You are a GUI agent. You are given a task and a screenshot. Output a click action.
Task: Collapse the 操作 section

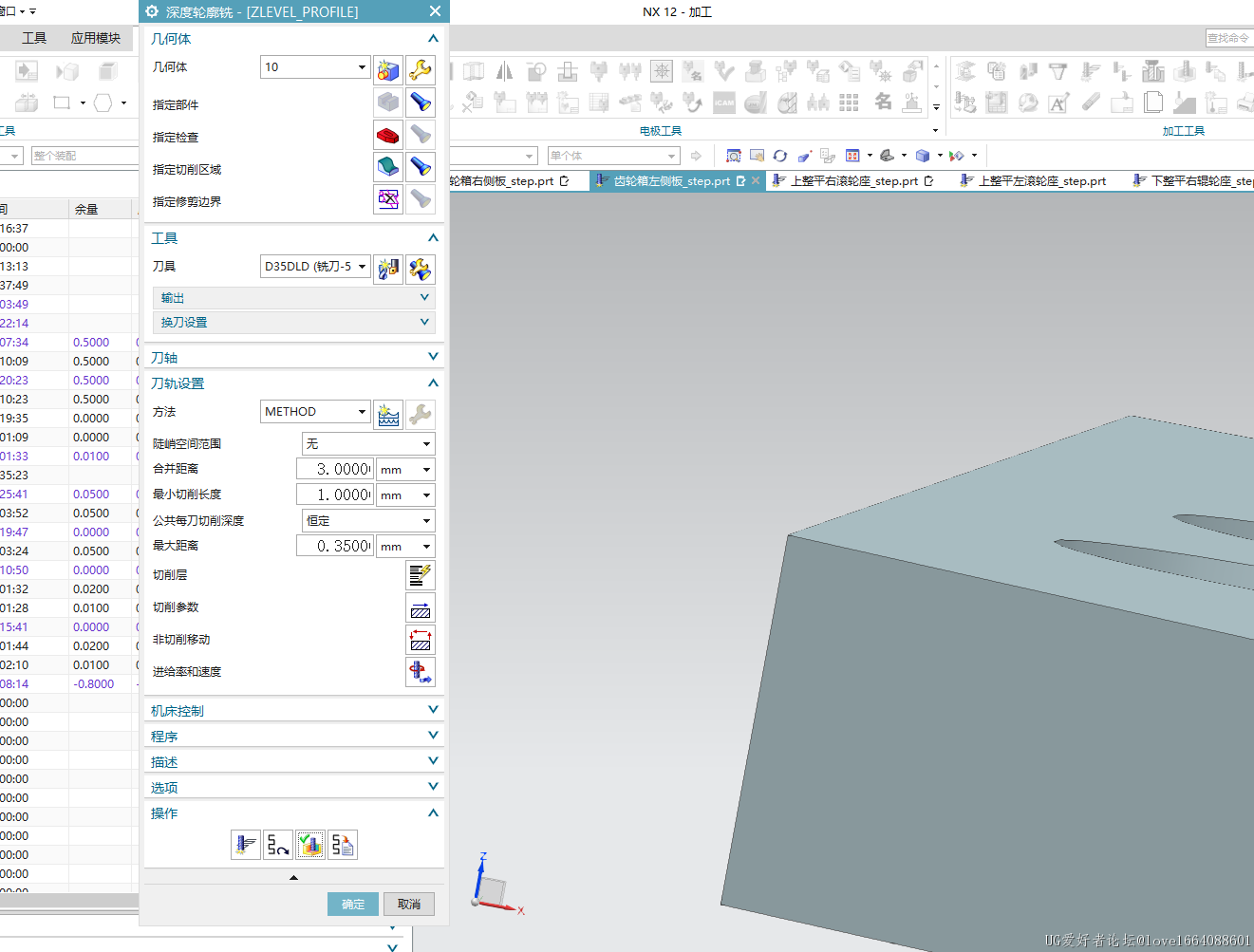pos(294,812)
